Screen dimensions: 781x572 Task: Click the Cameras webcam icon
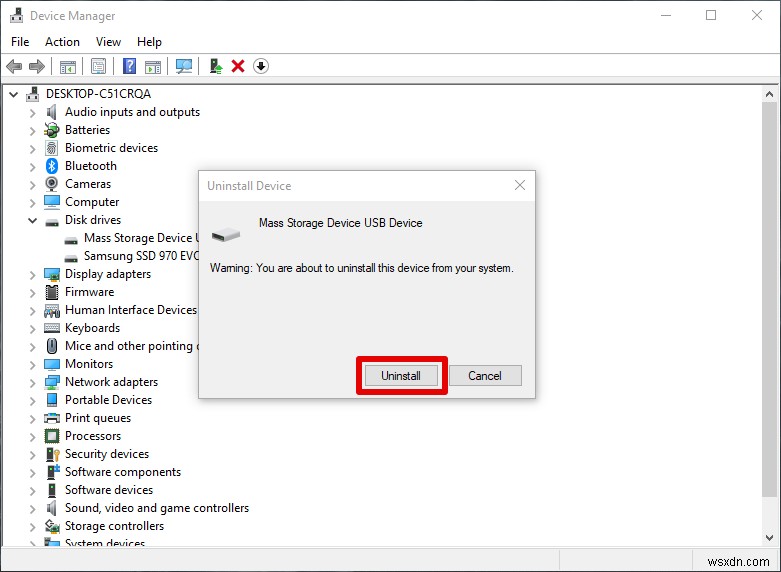[x=51, y=184]
